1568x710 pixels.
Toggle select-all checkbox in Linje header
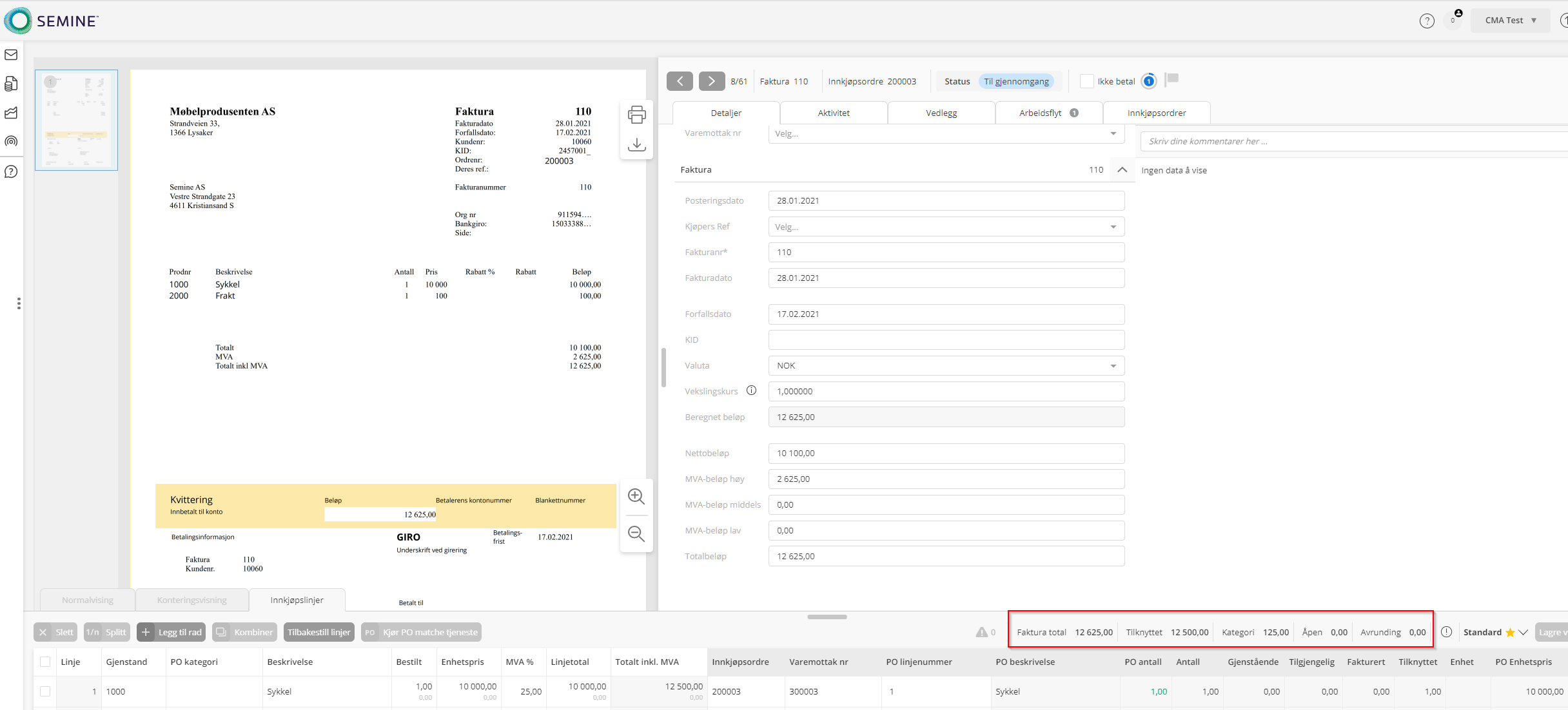click(45, 662)
